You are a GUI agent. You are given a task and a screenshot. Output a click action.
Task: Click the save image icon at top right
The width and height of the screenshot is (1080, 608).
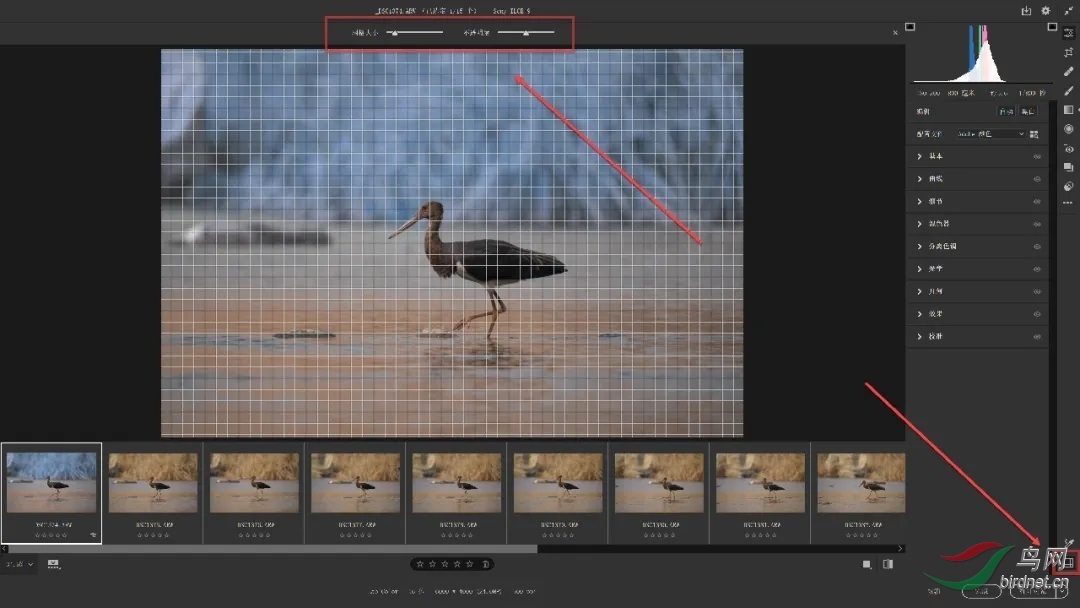(x=1026, y=11)
